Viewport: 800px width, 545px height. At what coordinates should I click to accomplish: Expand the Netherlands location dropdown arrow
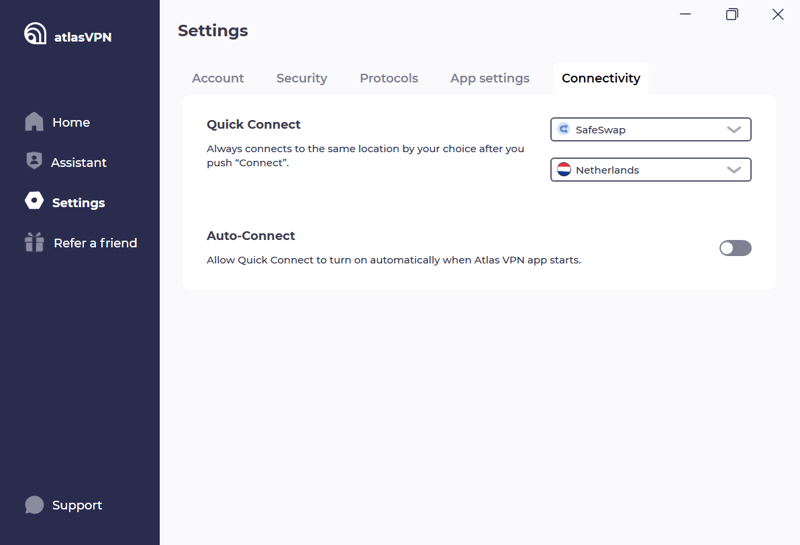point(734,170)
